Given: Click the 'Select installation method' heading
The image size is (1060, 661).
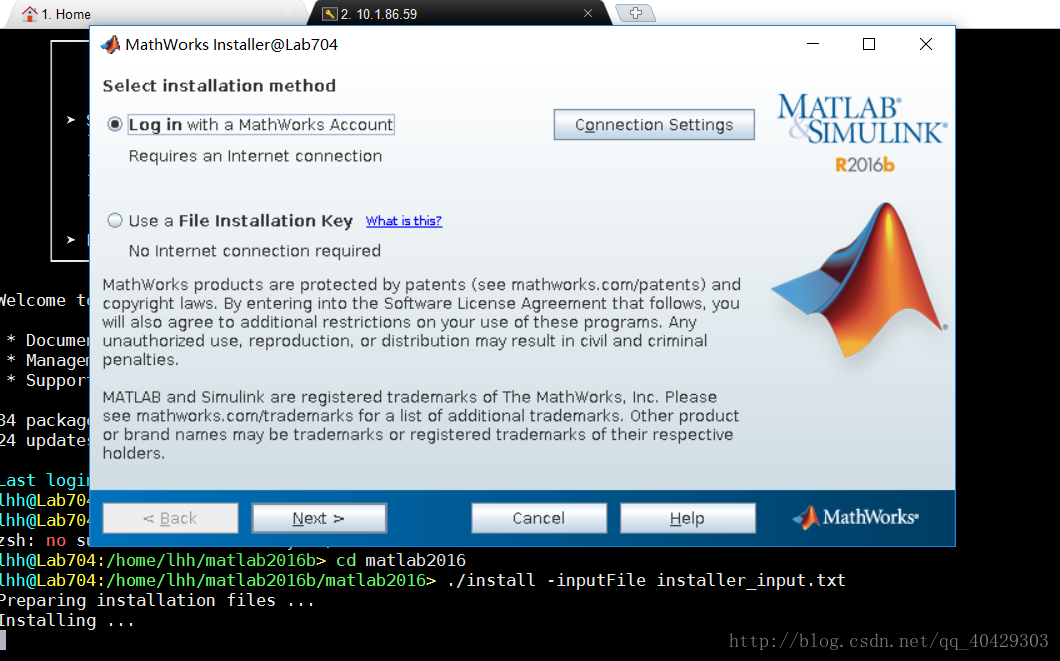Looking at the screenshot, I should 219,86.
